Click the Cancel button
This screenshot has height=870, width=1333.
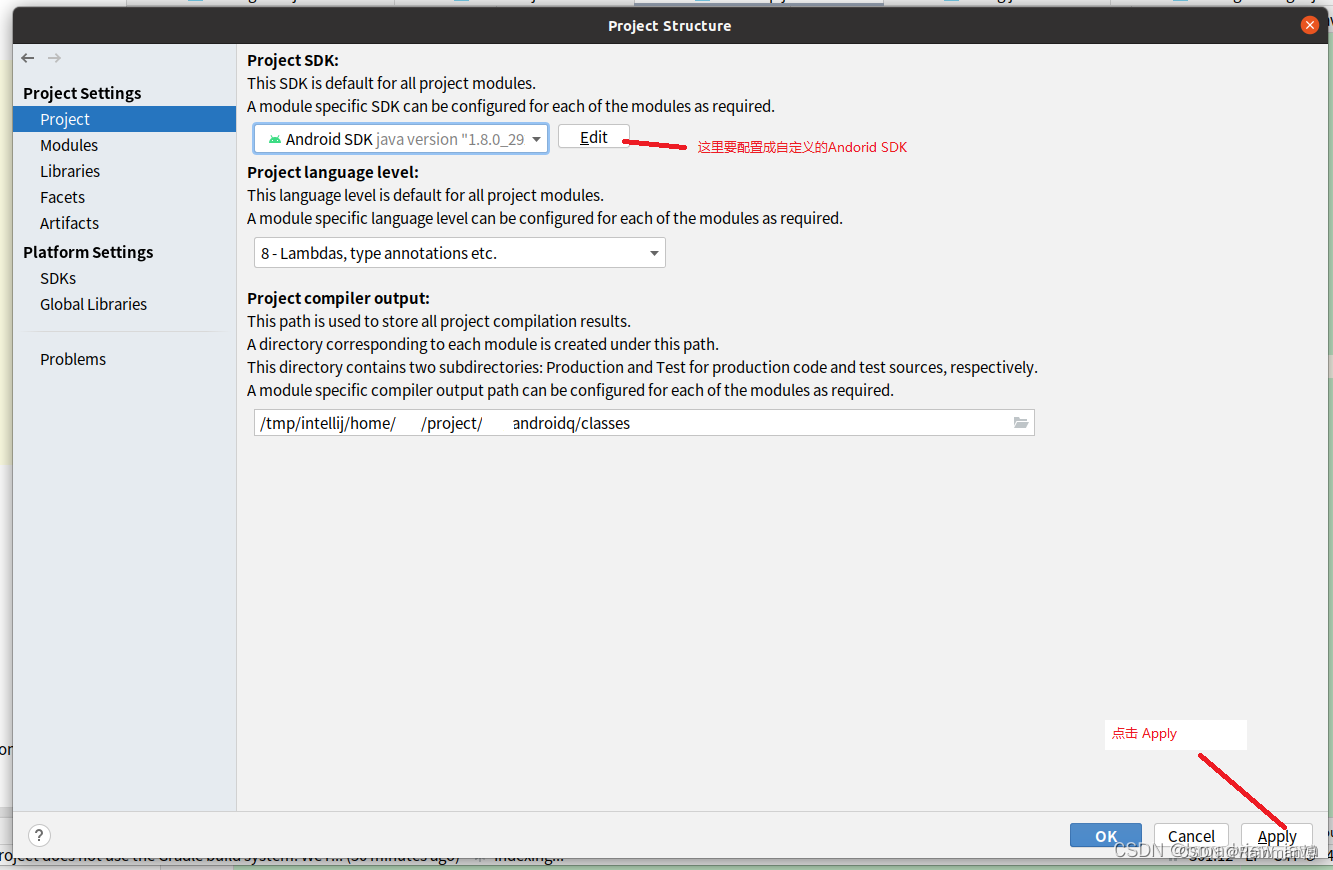coord(1191,836)
